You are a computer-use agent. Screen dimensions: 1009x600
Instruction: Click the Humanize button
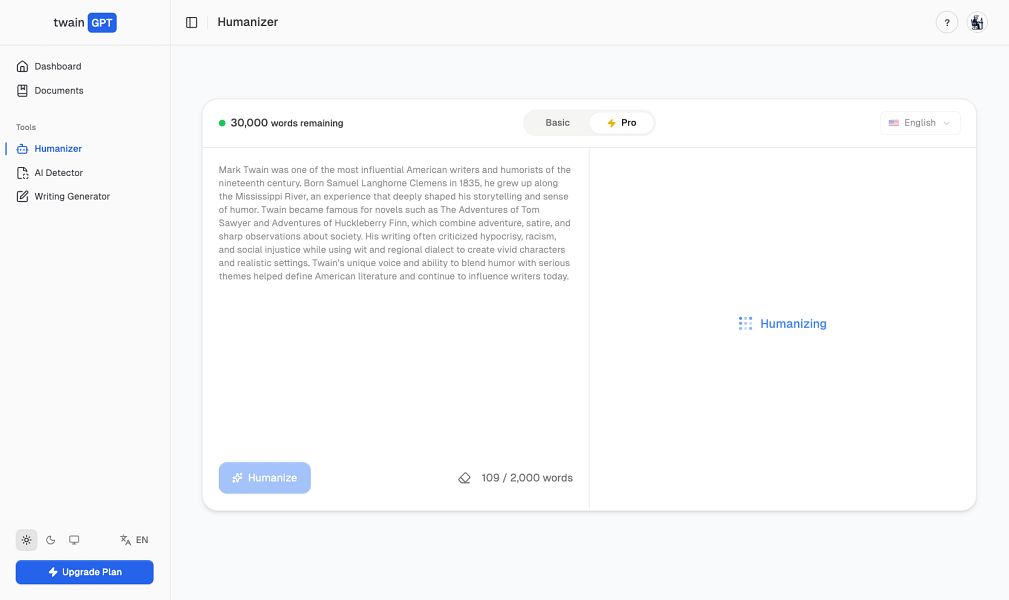(x=264, y=478)
